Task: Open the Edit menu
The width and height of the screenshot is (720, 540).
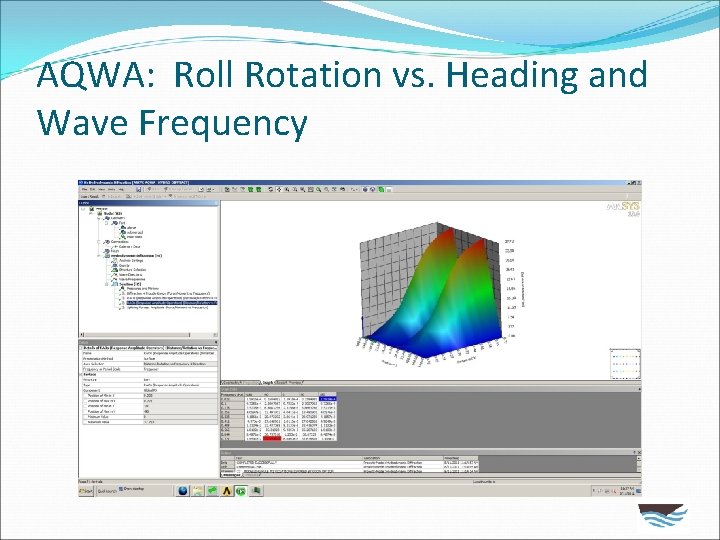Action: coord(92,189)
